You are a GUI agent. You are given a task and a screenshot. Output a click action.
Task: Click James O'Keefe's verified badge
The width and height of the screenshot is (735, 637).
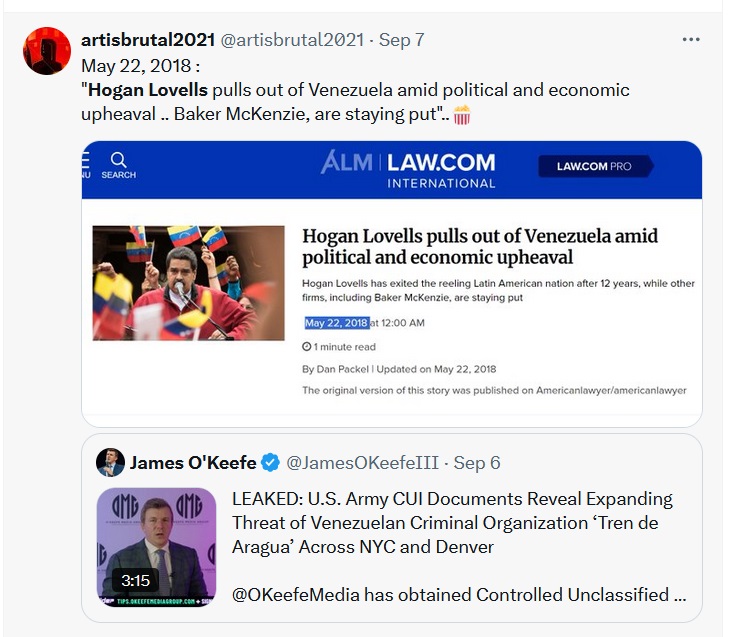pyautogui.click(x=270, y=463)
